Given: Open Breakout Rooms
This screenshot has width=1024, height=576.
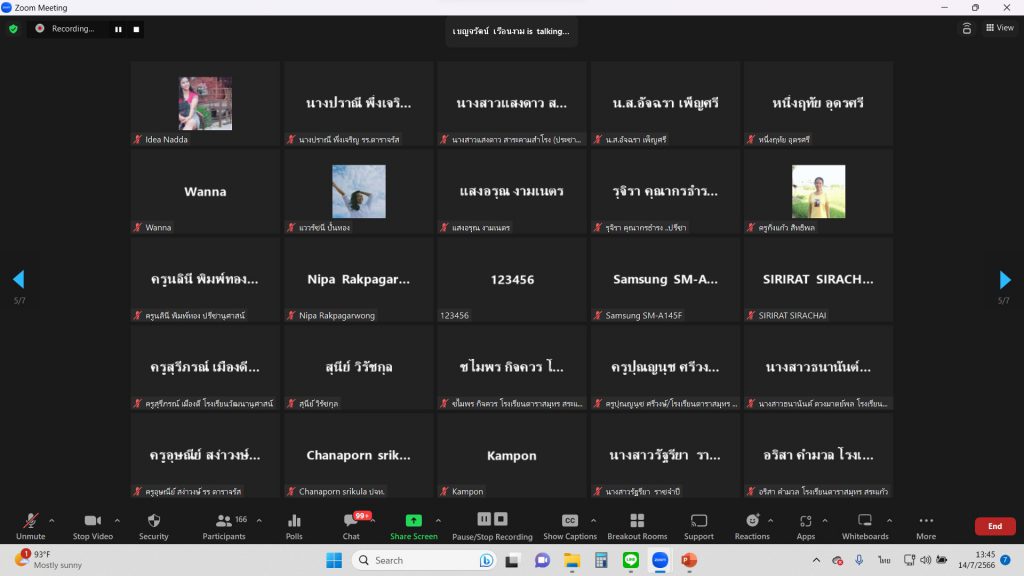Looking at the screenshot, I should pyautogui.click(x=637, y=526).
